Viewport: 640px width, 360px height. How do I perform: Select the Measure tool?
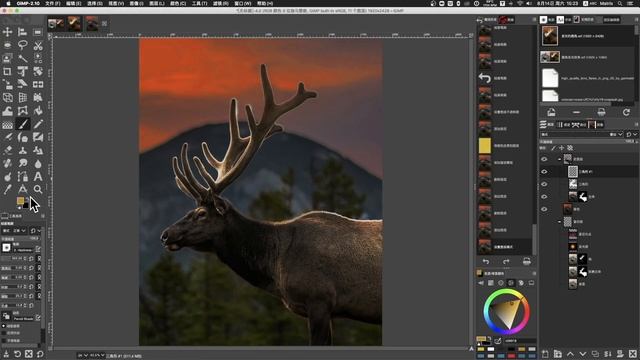22,189
